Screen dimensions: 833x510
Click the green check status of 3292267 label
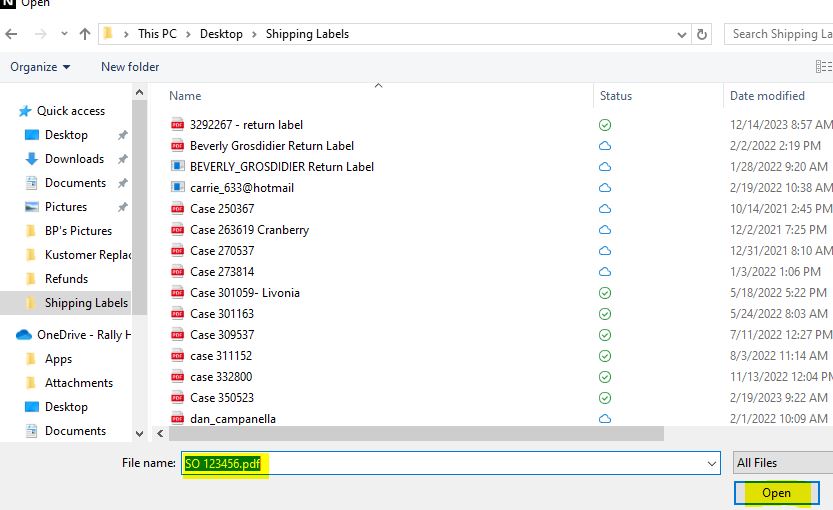[605, 125]
